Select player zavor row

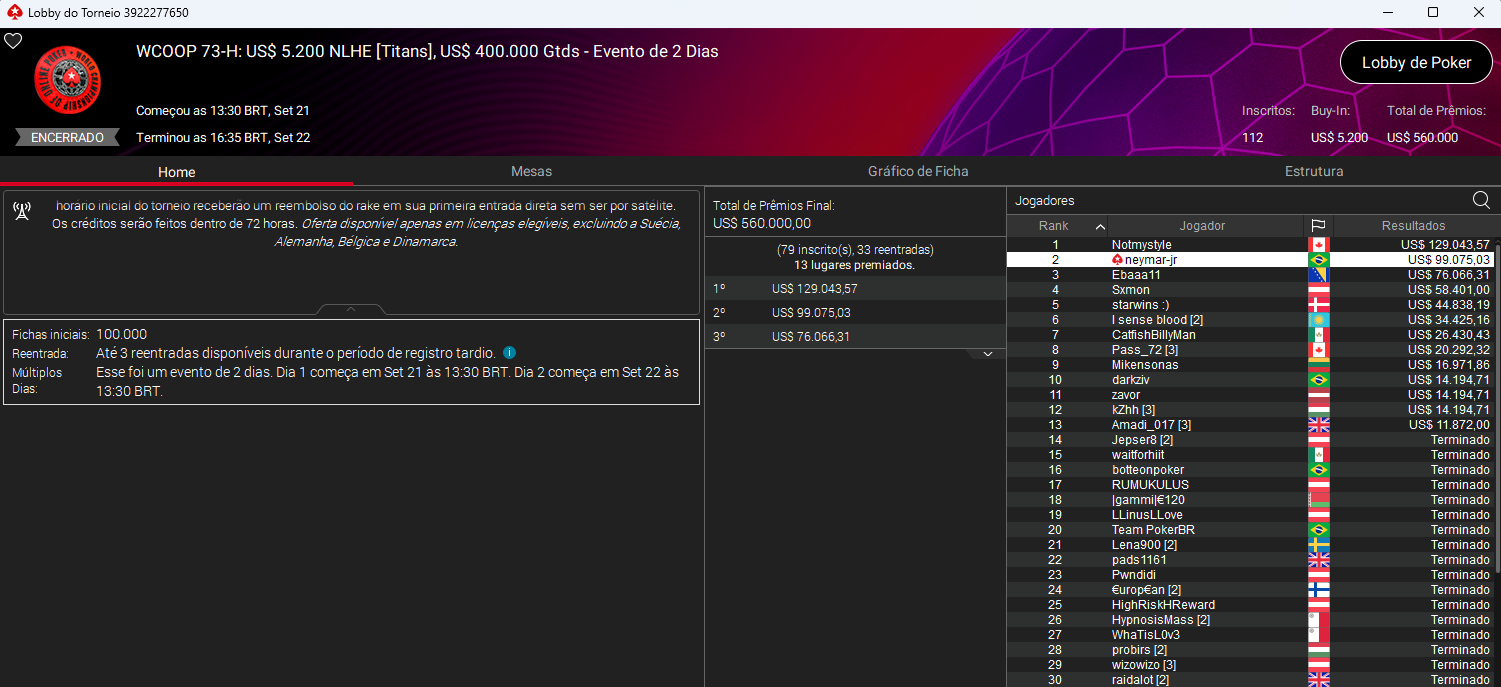[1250, 395]
